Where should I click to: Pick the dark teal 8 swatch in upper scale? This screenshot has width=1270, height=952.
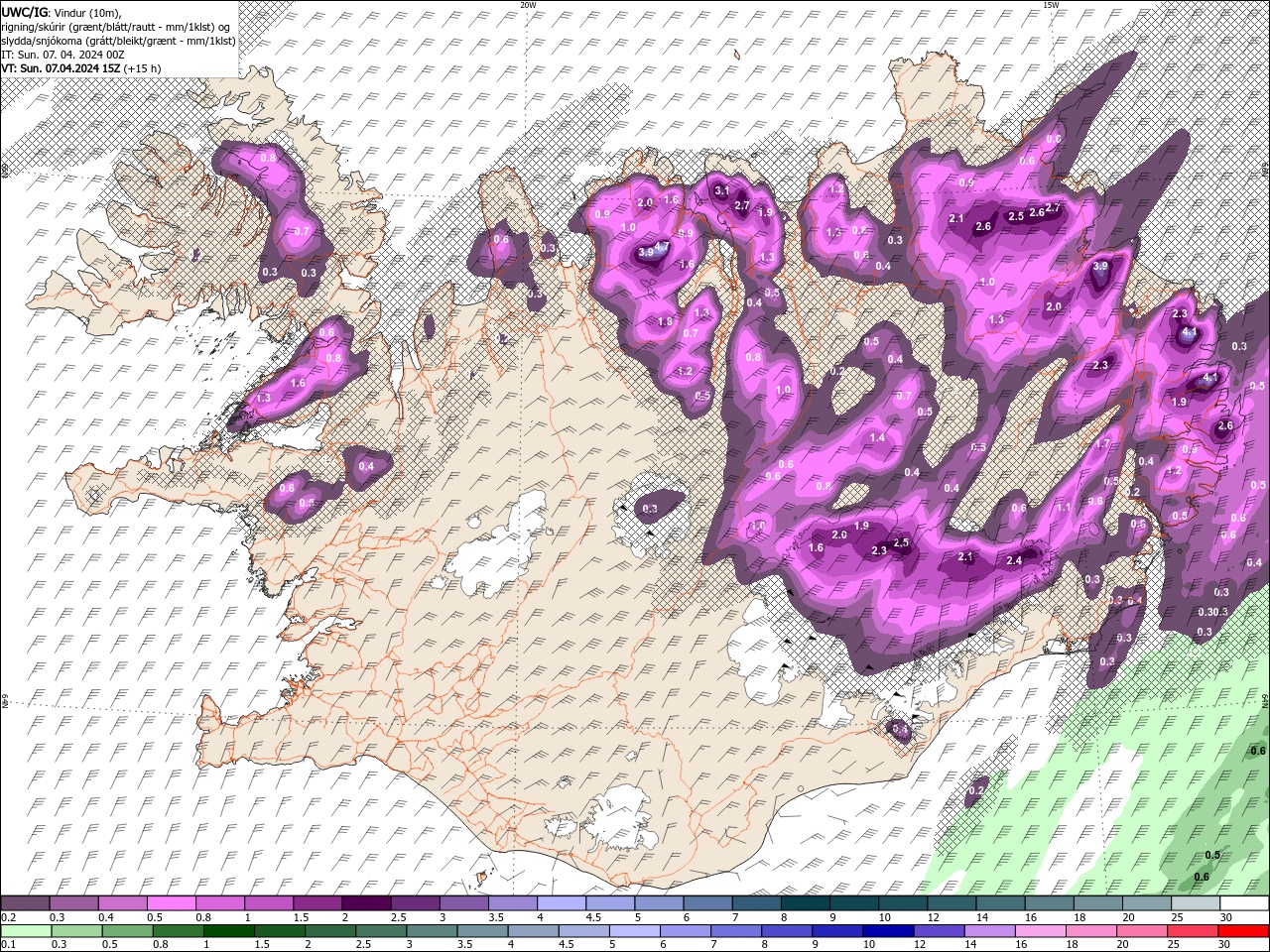[805, 903]
